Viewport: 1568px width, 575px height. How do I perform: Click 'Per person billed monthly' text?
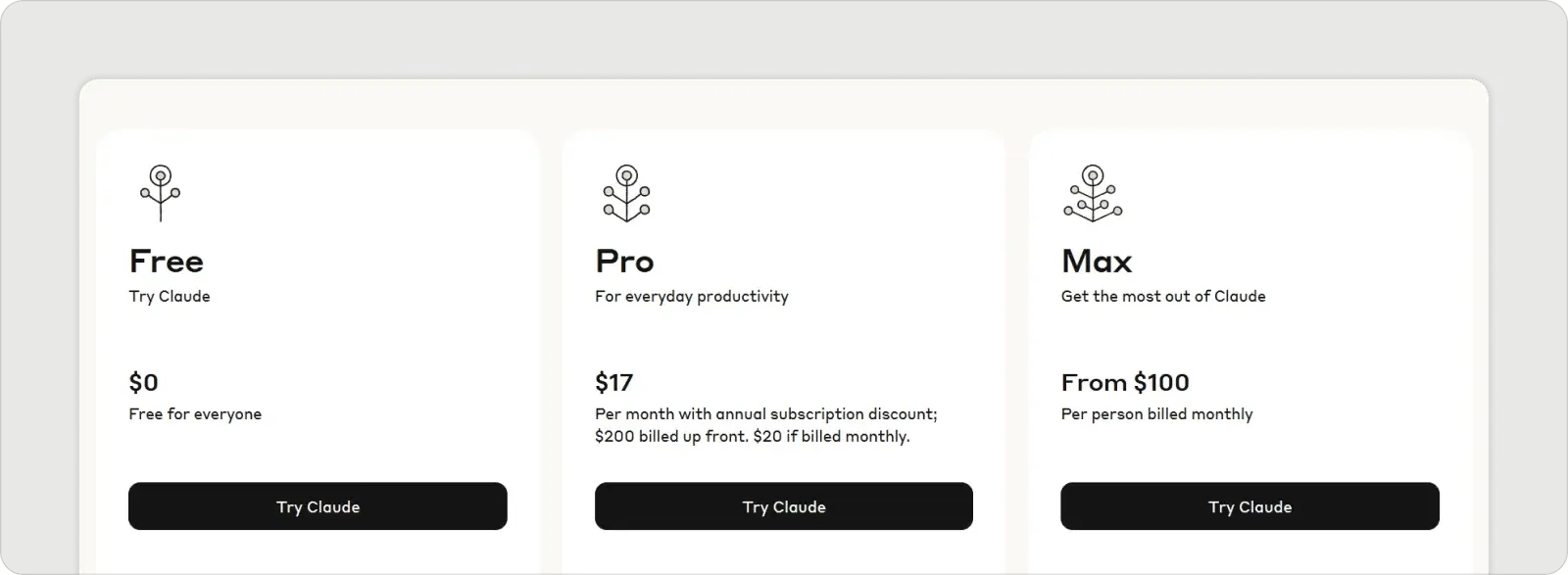click(x=1156, y=414)
